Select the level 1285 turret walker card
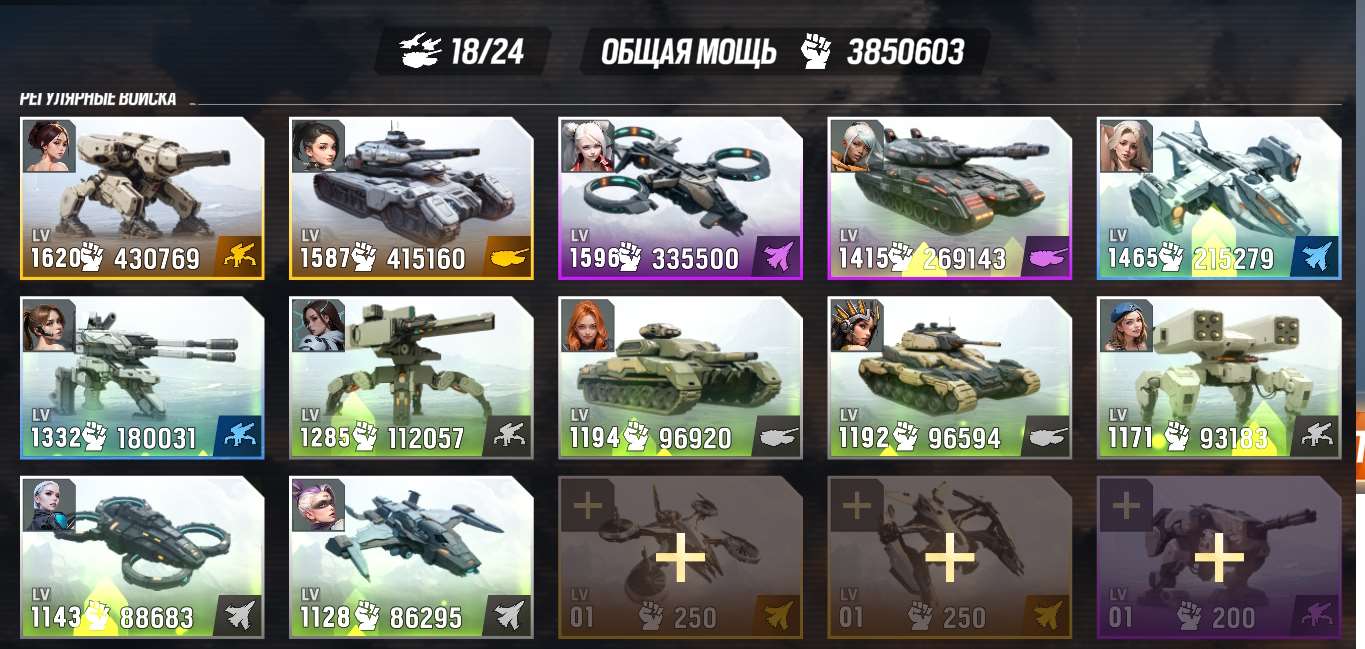Image resolution: width=1365 pixels, height=649 pixels. [x=411, y=378]
